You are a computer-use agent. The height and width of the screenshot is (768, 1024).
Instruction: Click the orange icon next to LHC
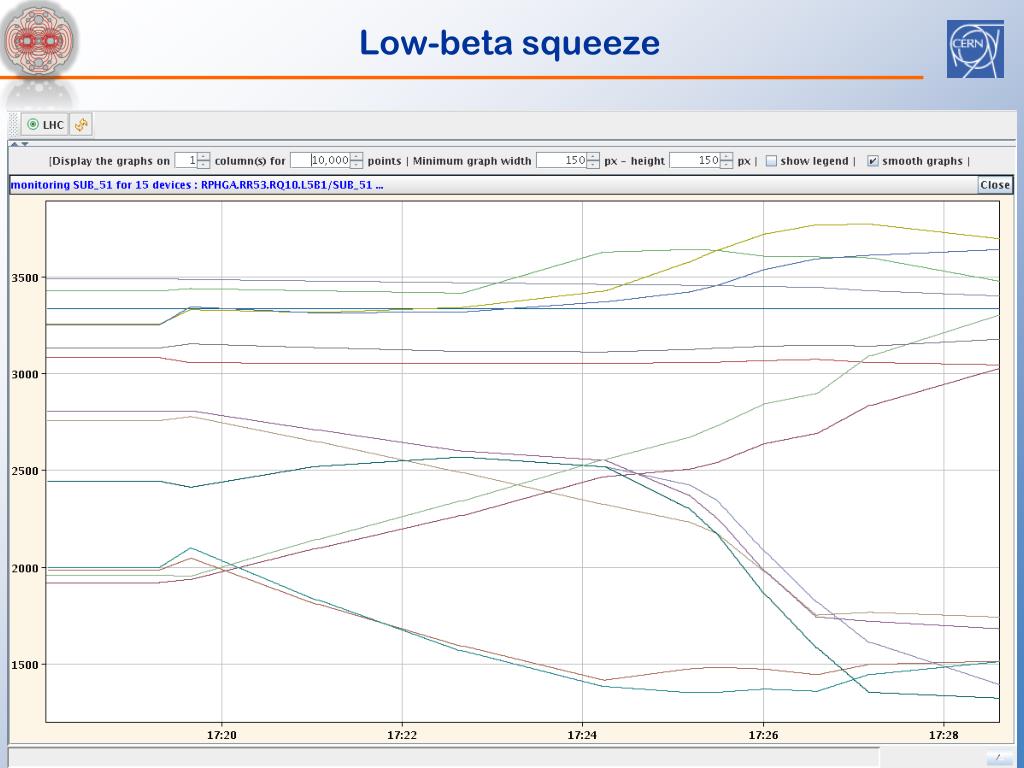[x=81, y=125]
